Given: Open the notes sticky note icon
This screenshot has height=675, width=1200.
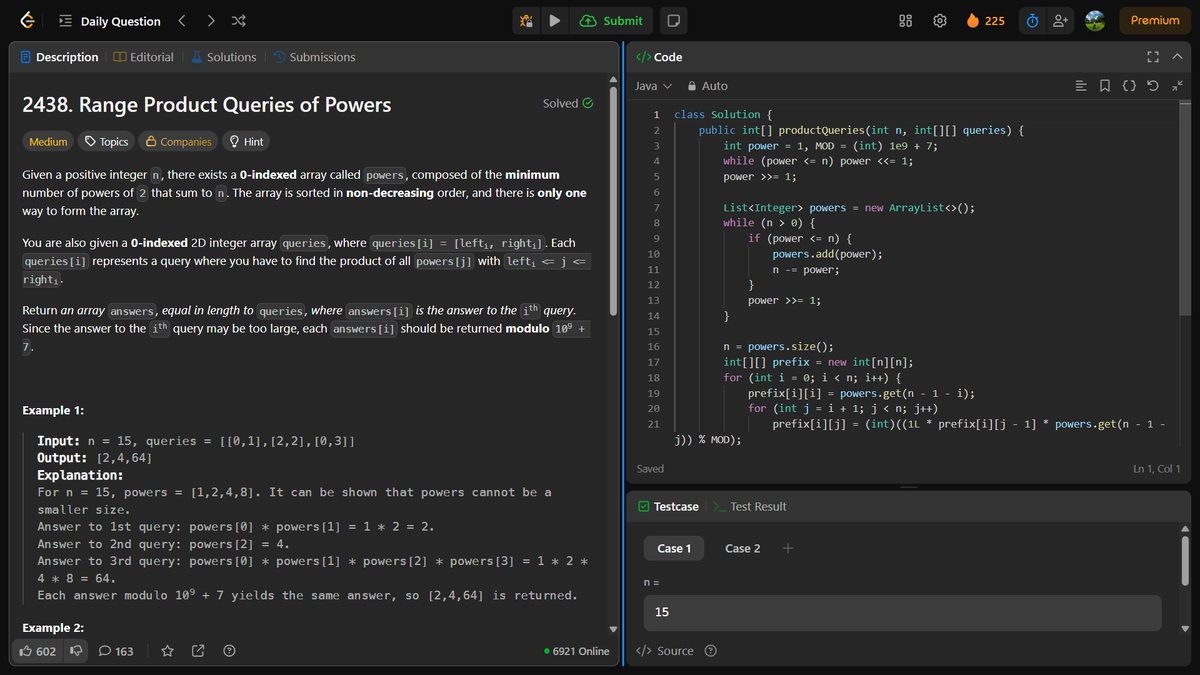Looking at the screenshot, I should point(673,20).
